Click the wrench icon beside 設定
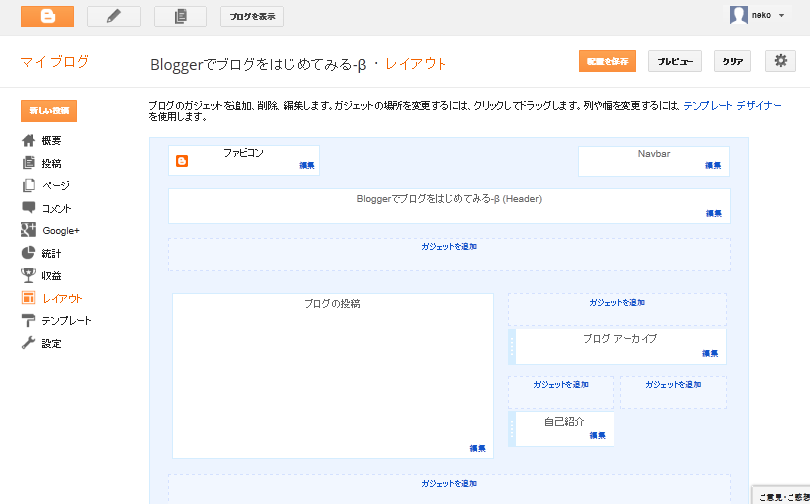The height and width of the screenshot is (504, 810). click(x=28, y=343)
